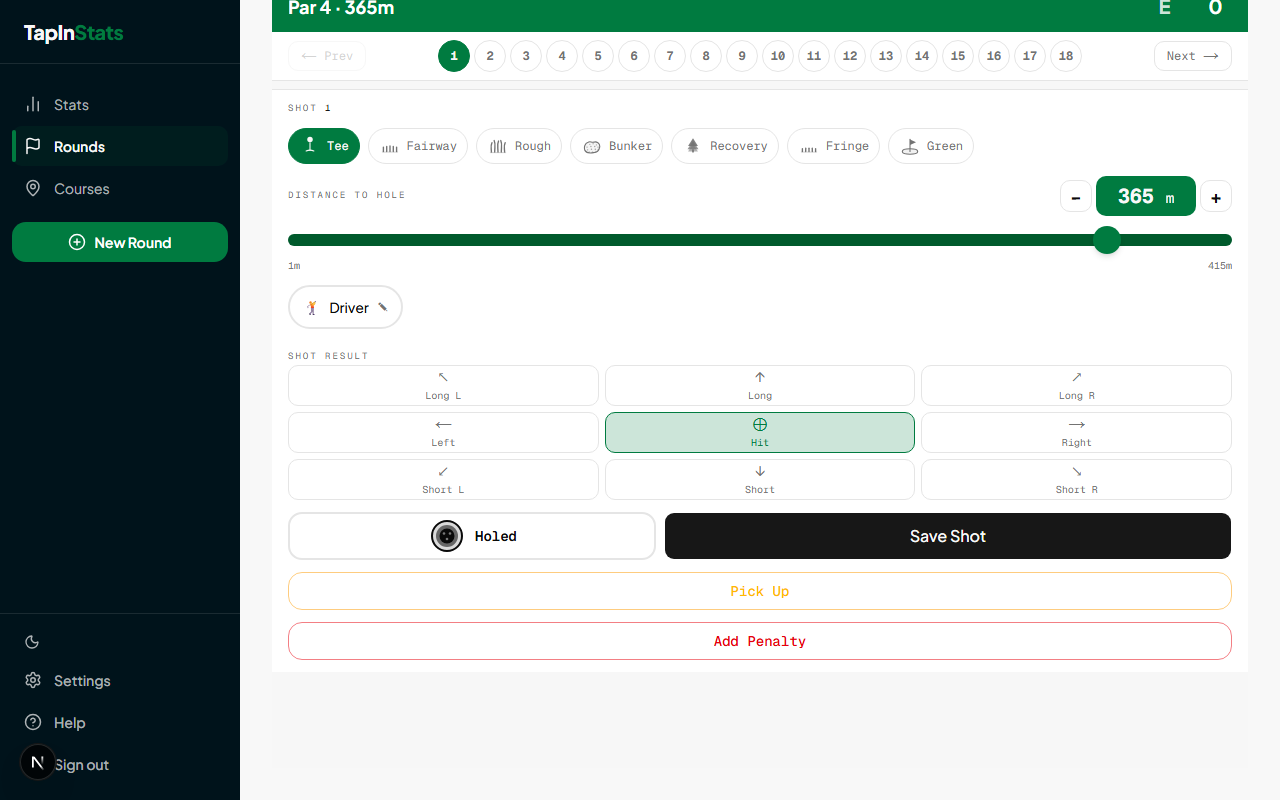
Task: Select the Tee lie icon
Action: click(x=310, y=146)
